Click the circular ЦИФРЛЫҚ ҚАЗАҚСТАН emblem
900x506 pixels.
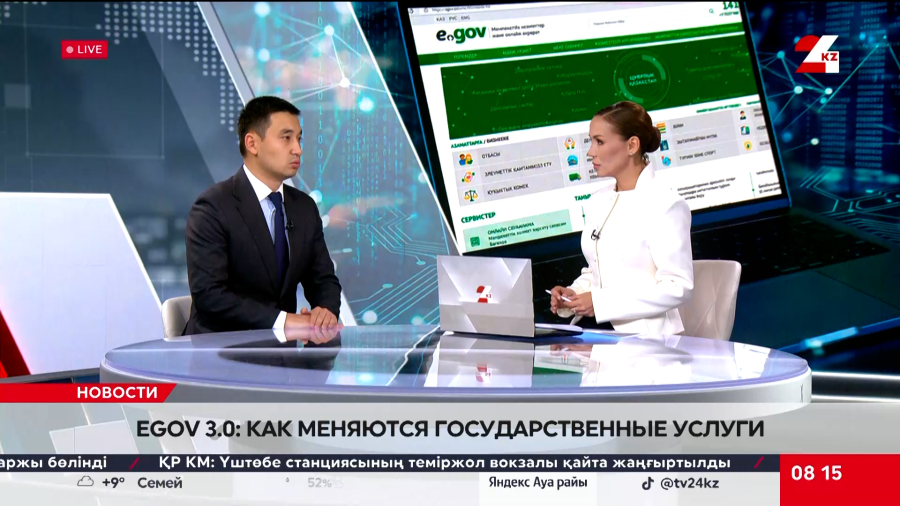click(641, 79)
